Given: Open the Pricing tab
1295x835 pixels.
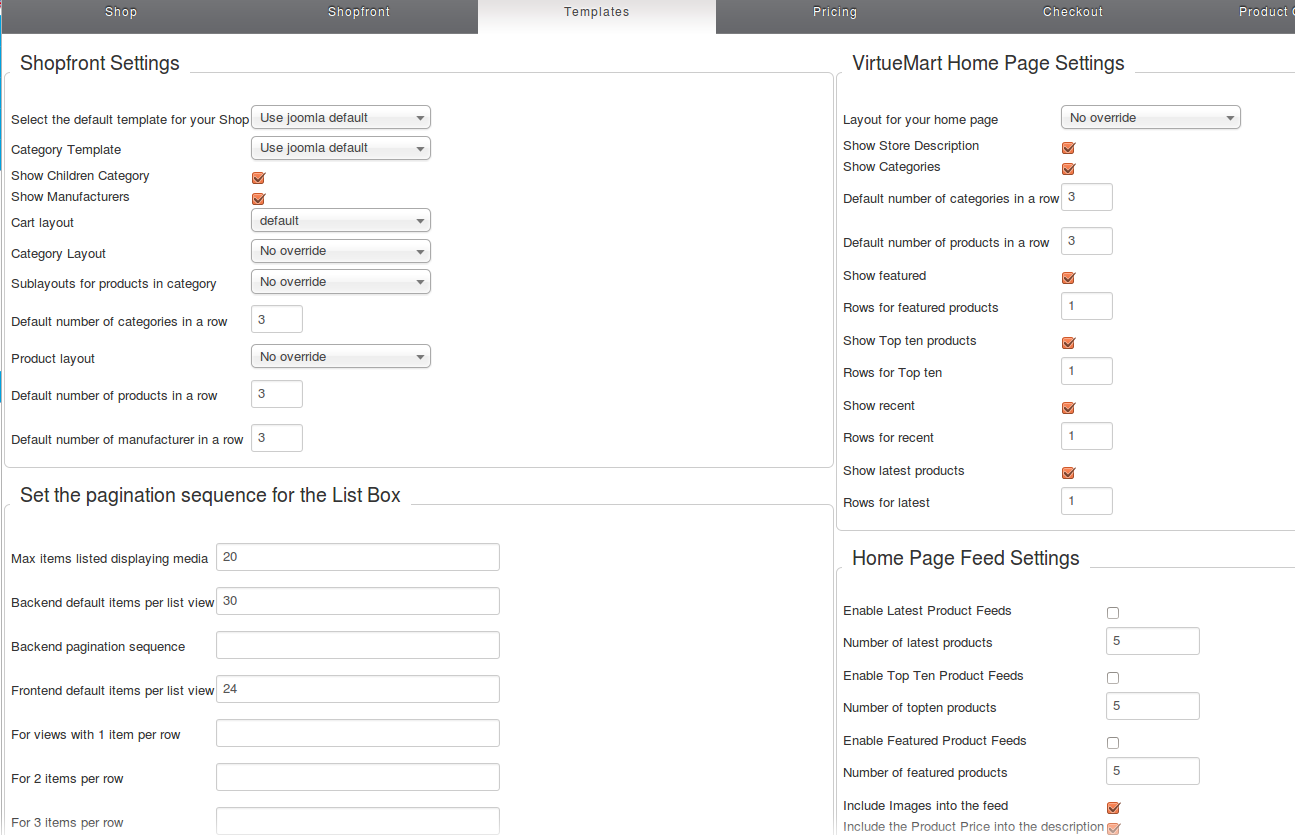Looking at the screenshot, I should 835,14.
